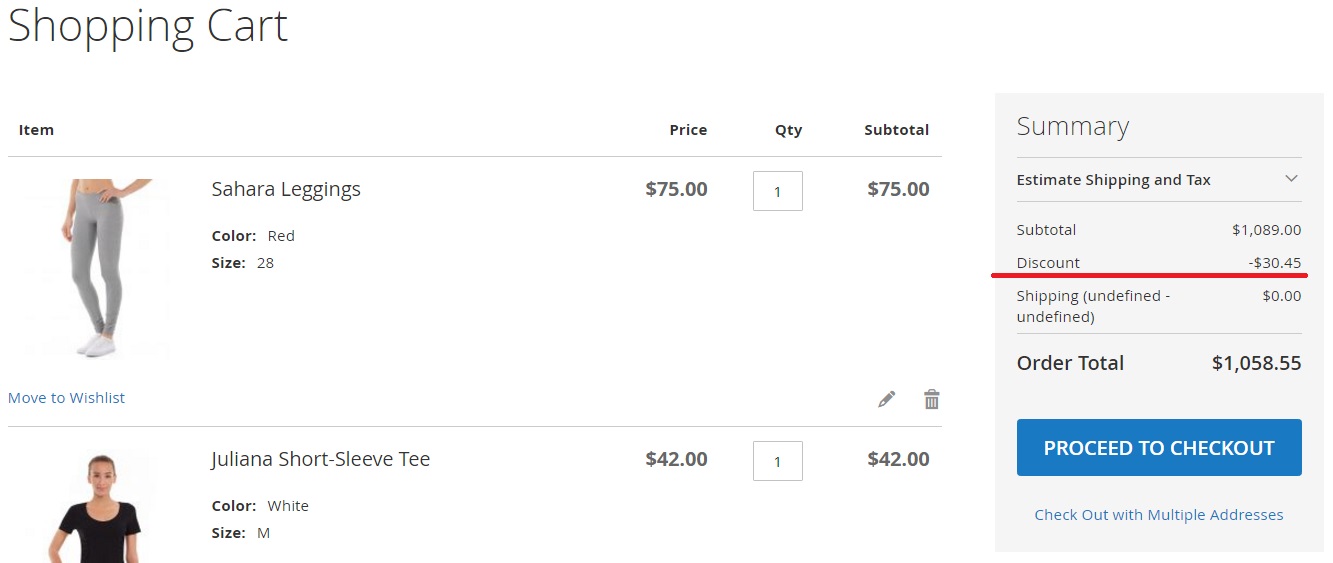Click the pencil edit icon for Sahara Leggings
Screen dimensions: 1333x563
(886, 399)
